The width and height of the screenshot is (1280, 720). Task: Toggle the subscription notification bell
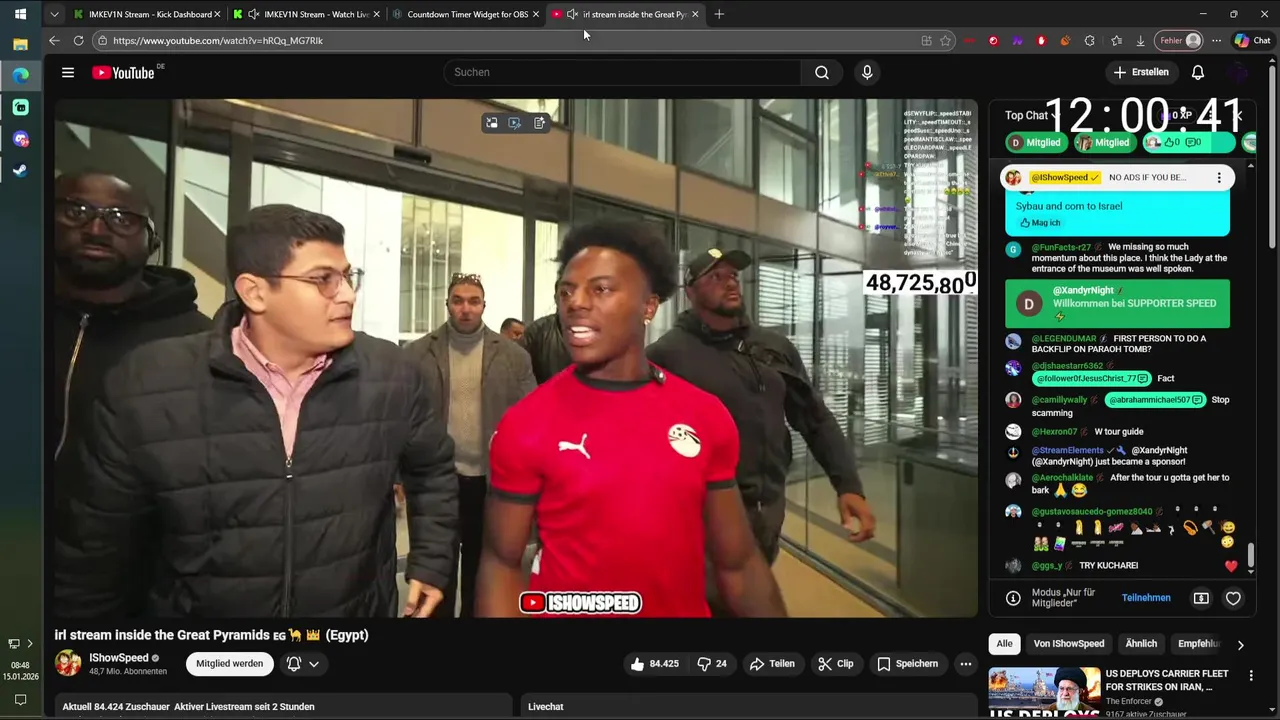pyautogui.click(x=294, y=664)
